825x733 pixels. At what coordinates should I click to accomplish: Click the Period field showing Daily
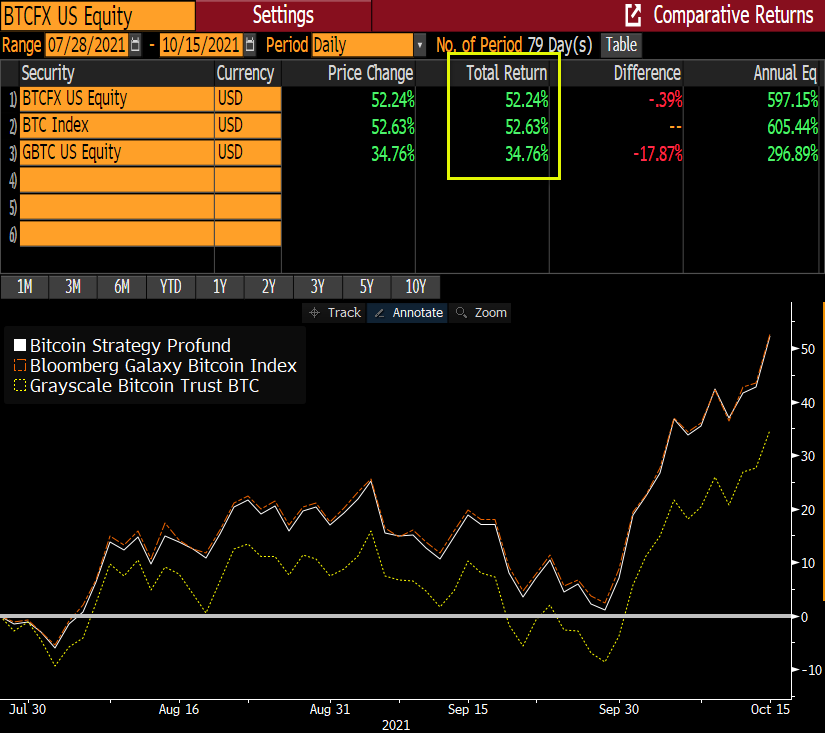(363, 45)
